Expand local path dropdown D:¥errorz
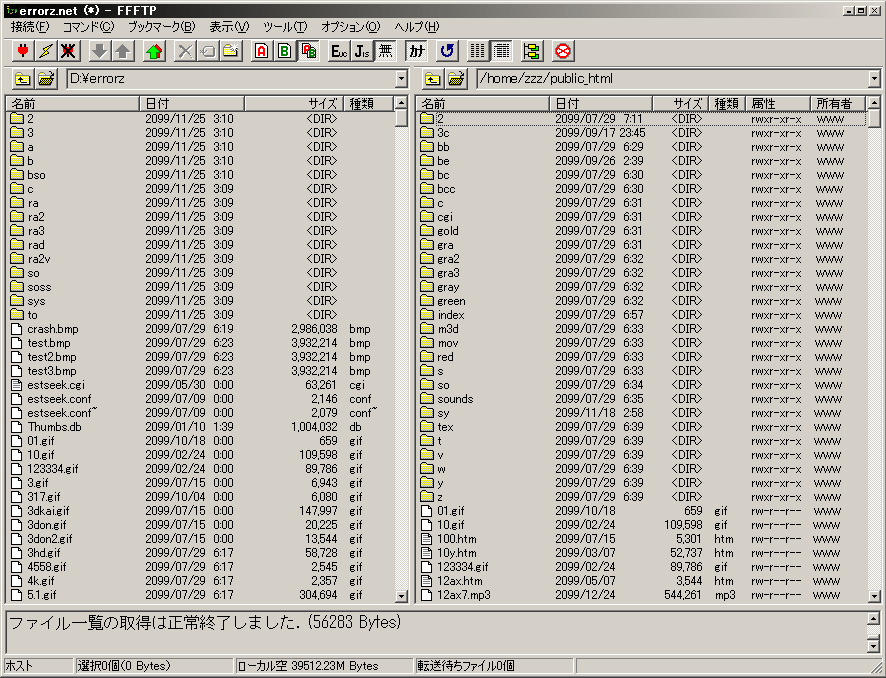The image size is (886, 678). [401, 79]
